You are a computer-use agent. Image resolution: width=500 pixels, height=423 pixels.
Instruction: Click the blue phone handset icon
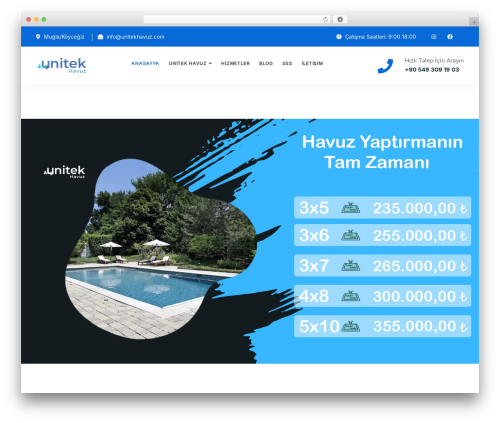[x=385, y=66]
